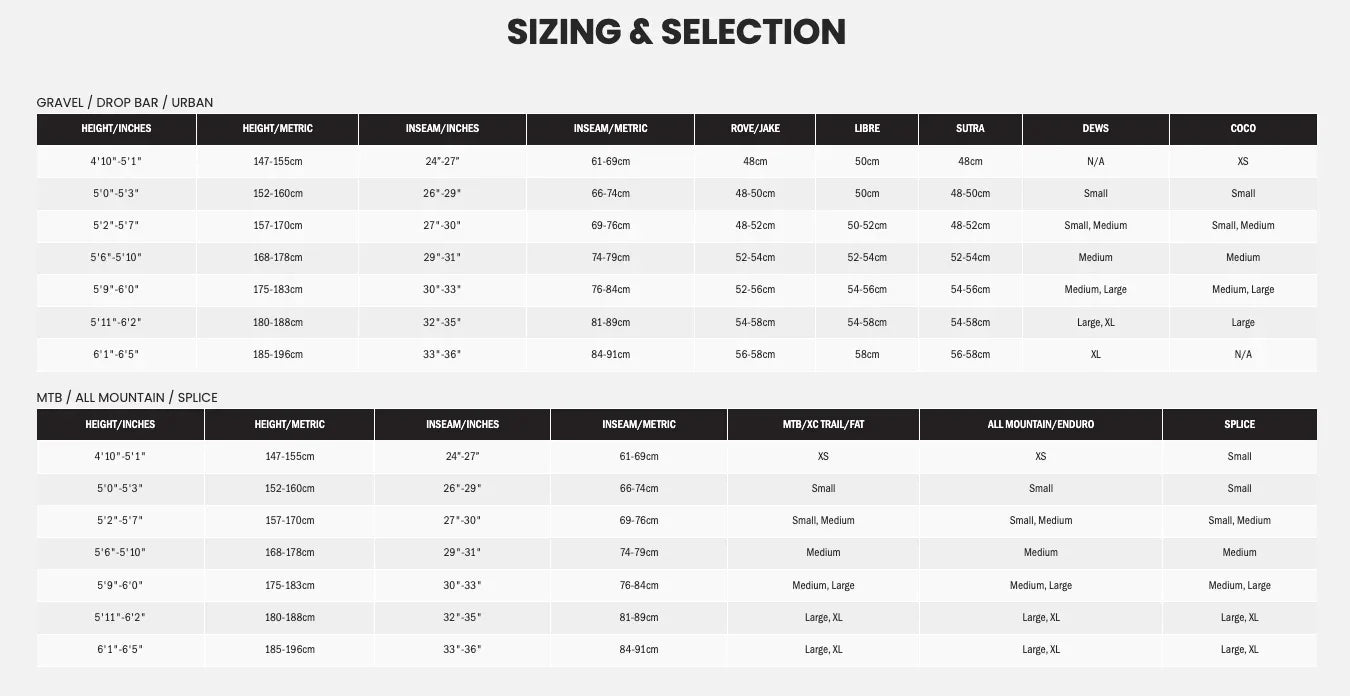The image size is (1350, 696).
Task: Click the SUTRA column header
Action: [970, 128]
